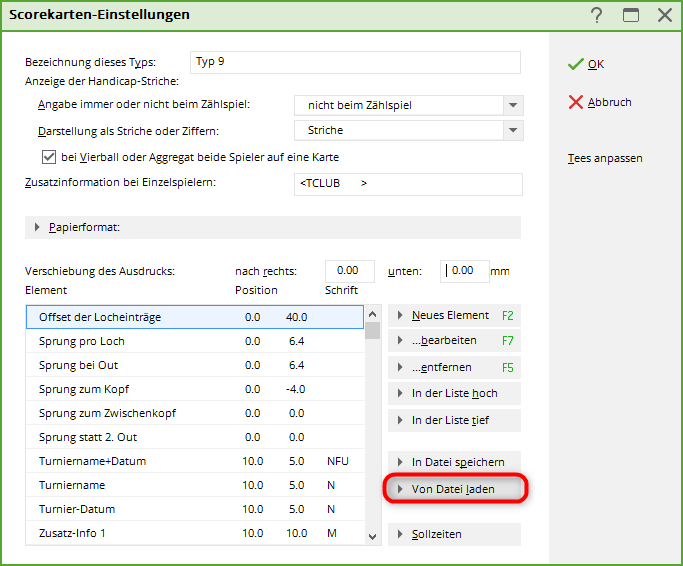The height and width of the screenshot is (566, 683).
Task: Click the nach rechts offset field
Action: click(x=349, y=271)
